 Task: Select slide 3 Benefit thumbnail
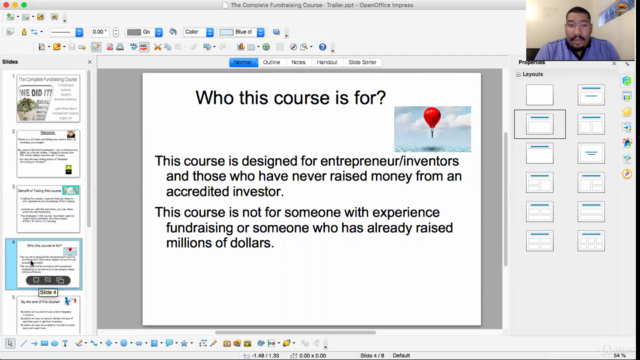coord(48,209)
